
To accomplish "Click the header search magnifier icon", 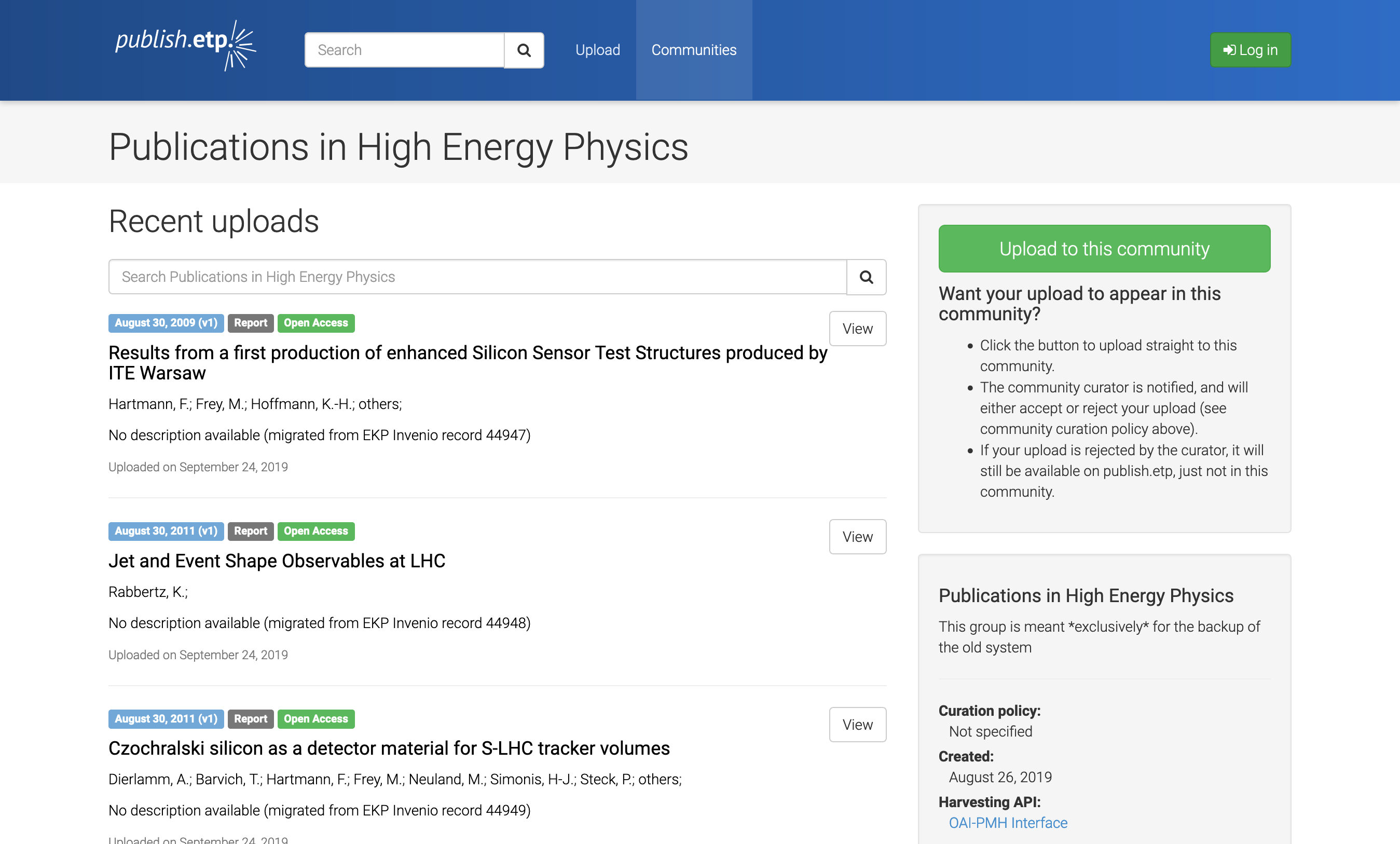I will click(x=524, y=50).
